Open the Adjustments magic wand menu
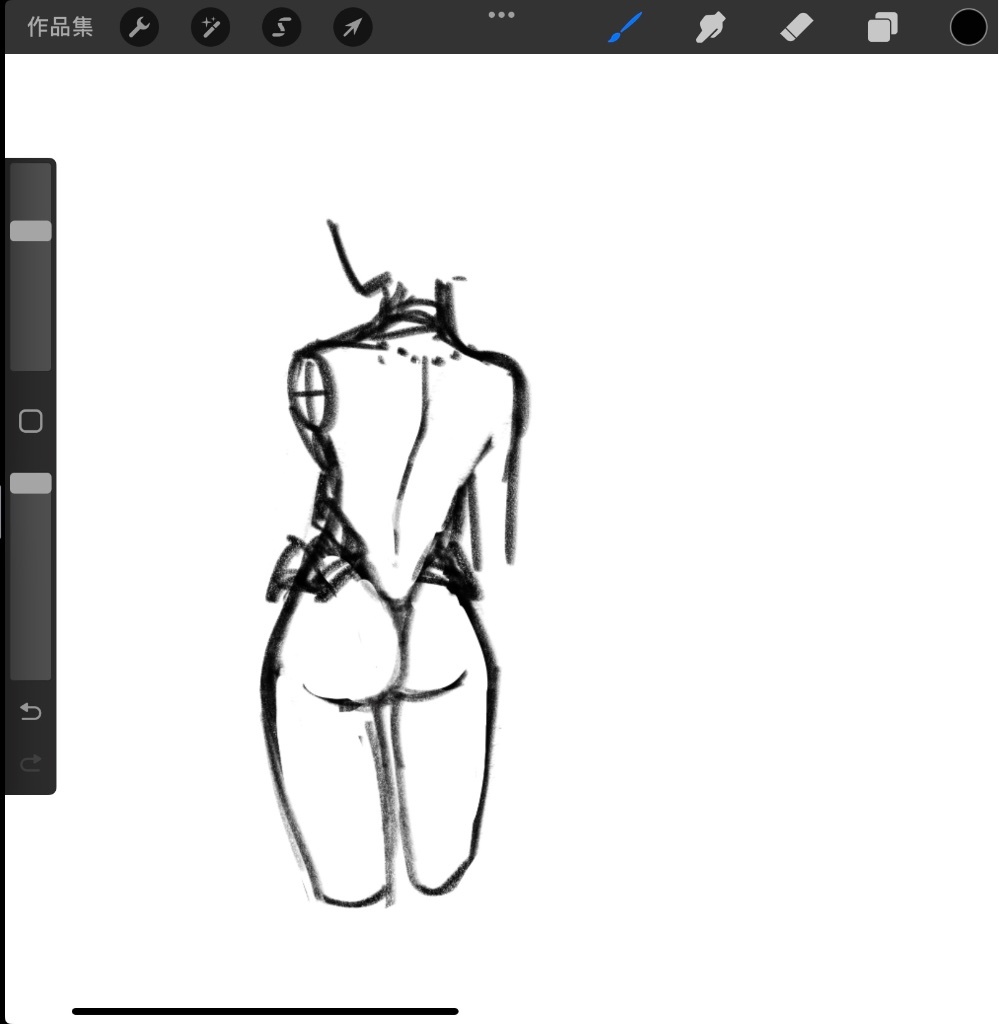 [210, 27]
